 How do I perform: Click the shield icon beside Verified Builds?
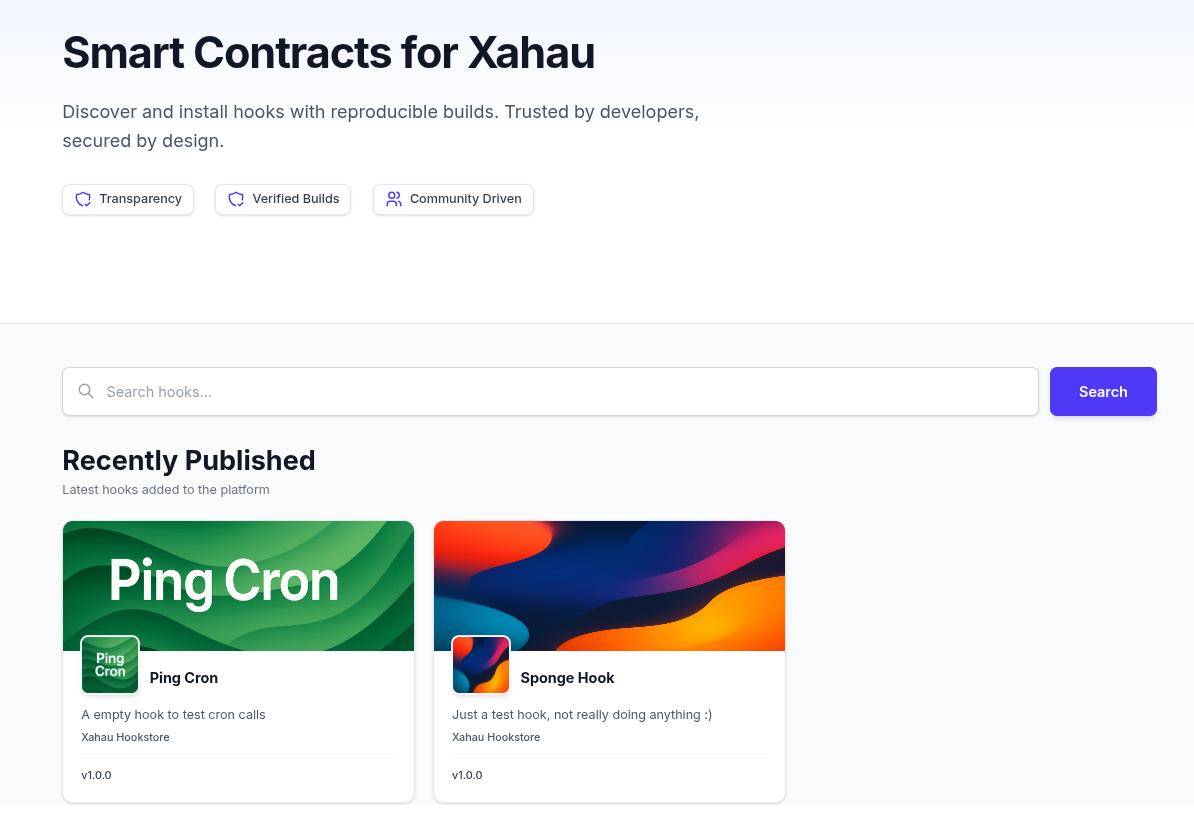pyautogui.click(x=236, y=199)
